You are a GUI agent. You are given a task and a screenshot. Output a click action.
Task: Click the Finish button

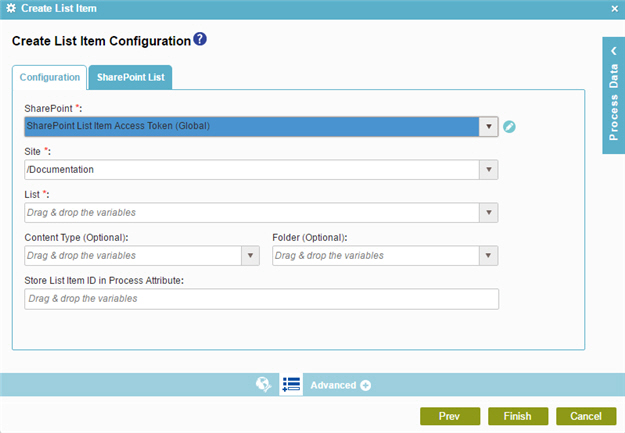click(x=518, y=416)
